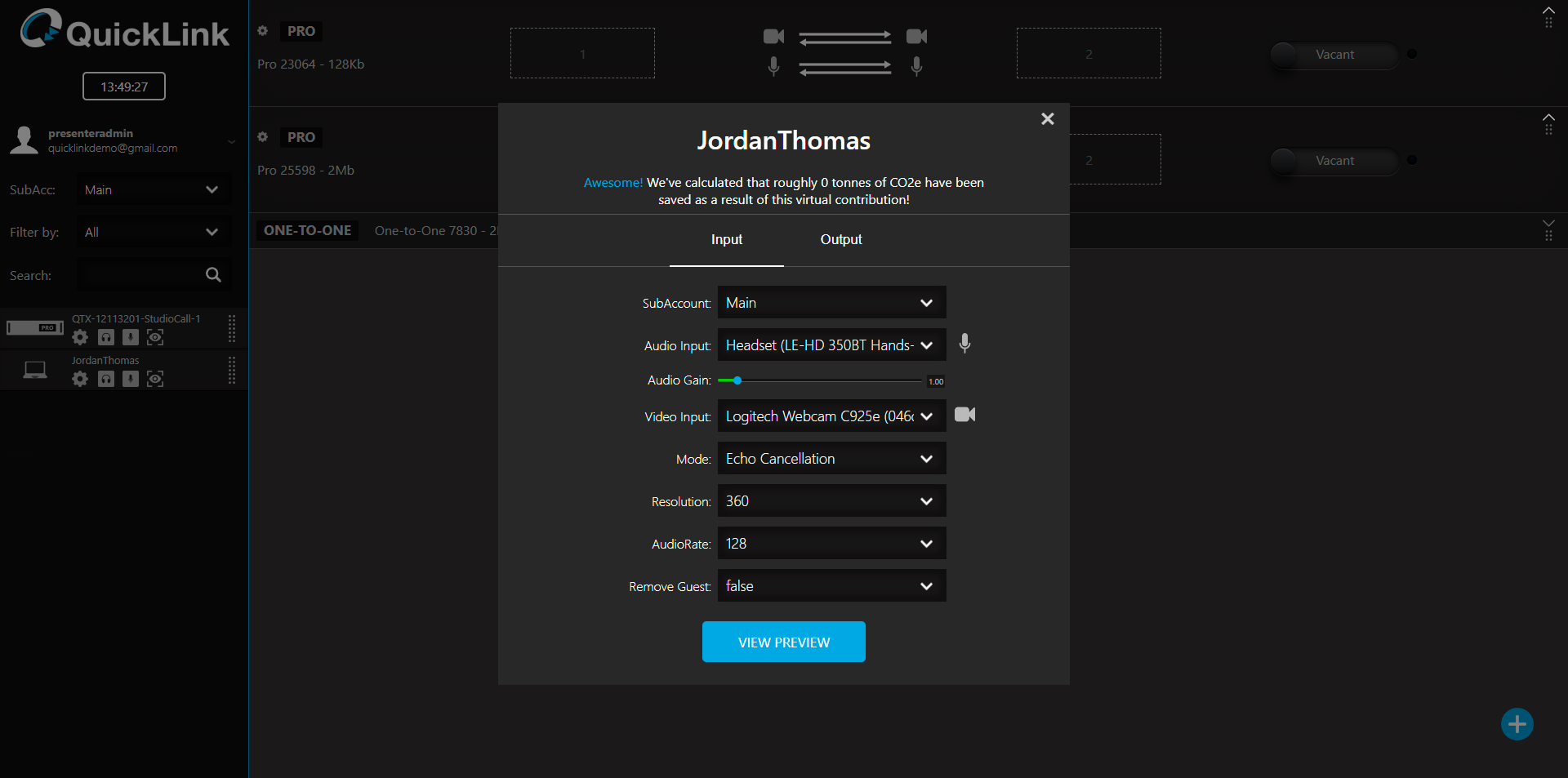Open settings gear for QTX-12113201-StudioCall-1

point(80,337)
